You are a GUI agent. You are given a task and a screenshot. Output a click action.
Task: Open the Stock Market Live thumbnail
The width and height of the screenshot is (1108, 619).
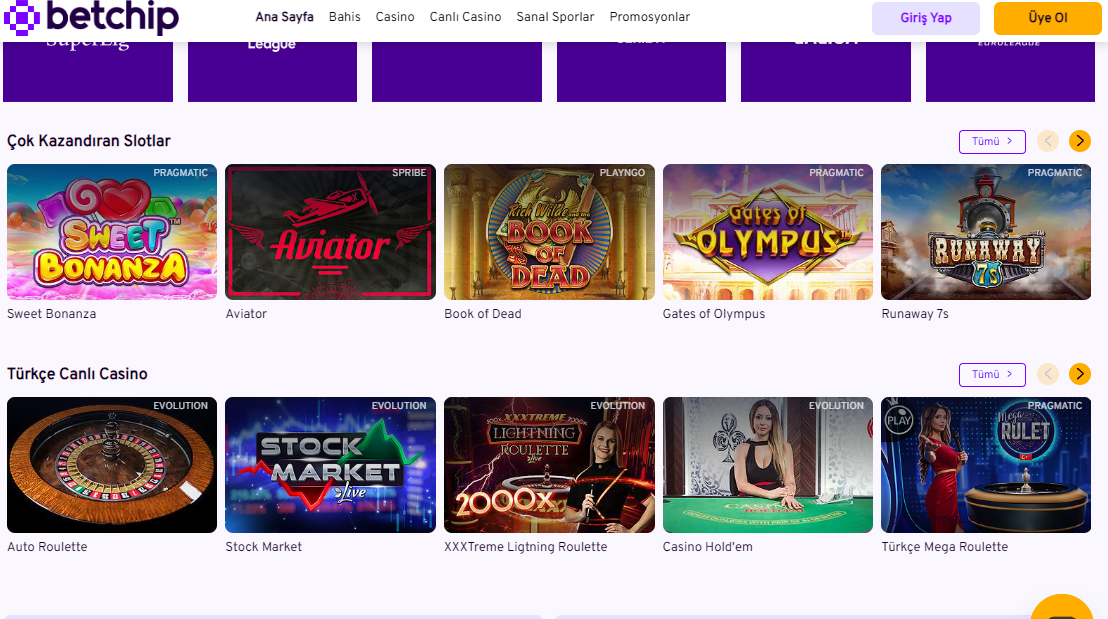coord(330,465)
